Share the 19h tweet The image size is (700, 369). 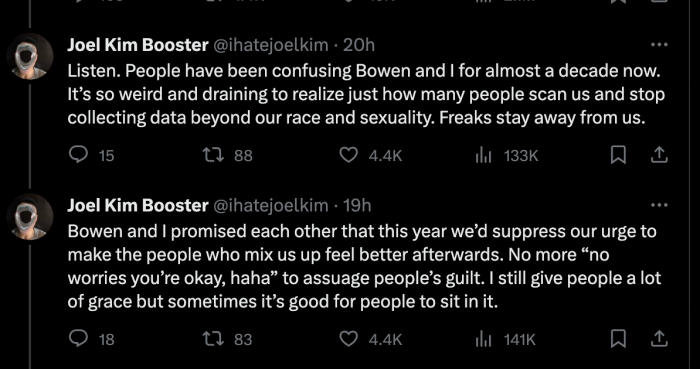(659, 339)
